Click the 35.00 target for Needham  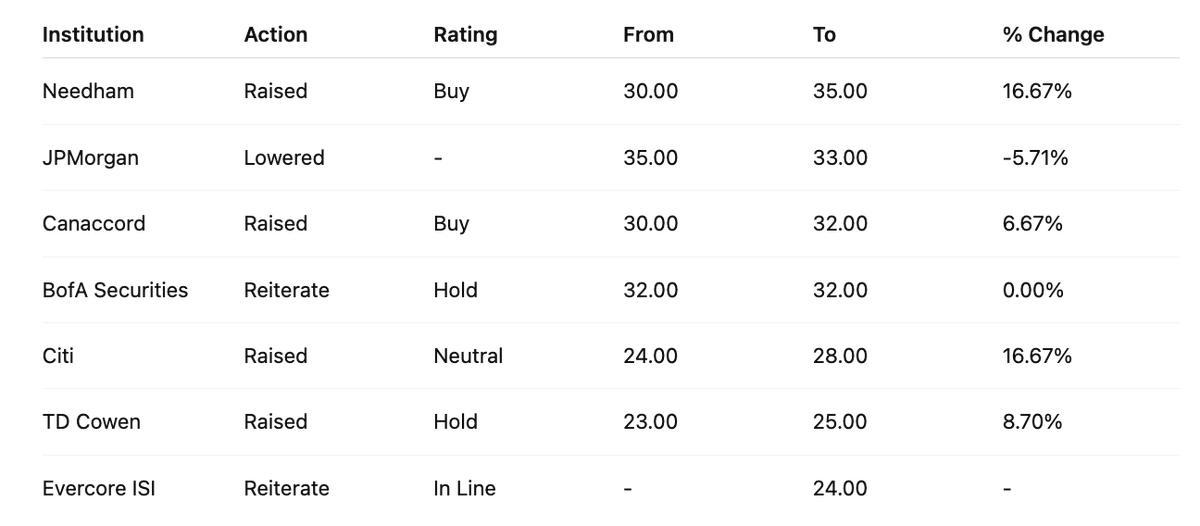point(840,91)
